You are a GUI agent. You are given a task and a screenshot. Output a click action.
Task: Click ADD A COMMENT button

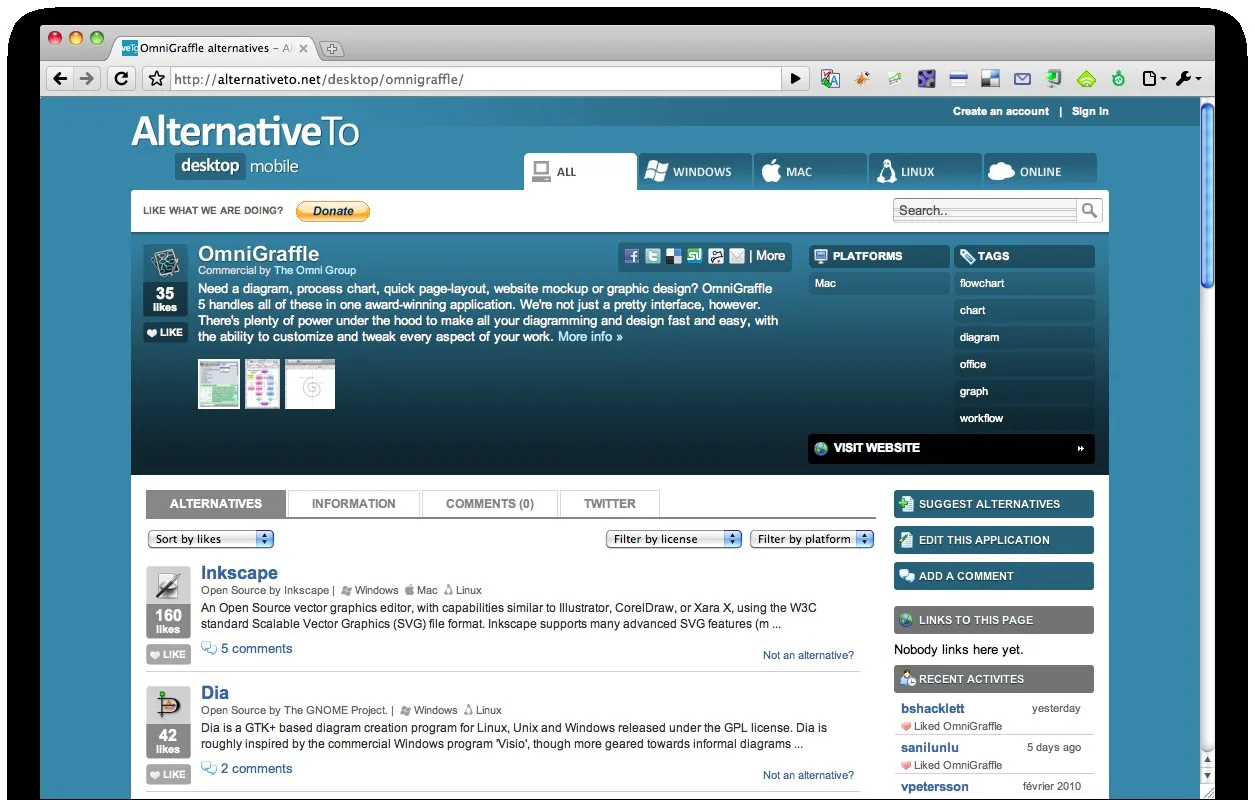pyautogui.click(x=994, y=576)
